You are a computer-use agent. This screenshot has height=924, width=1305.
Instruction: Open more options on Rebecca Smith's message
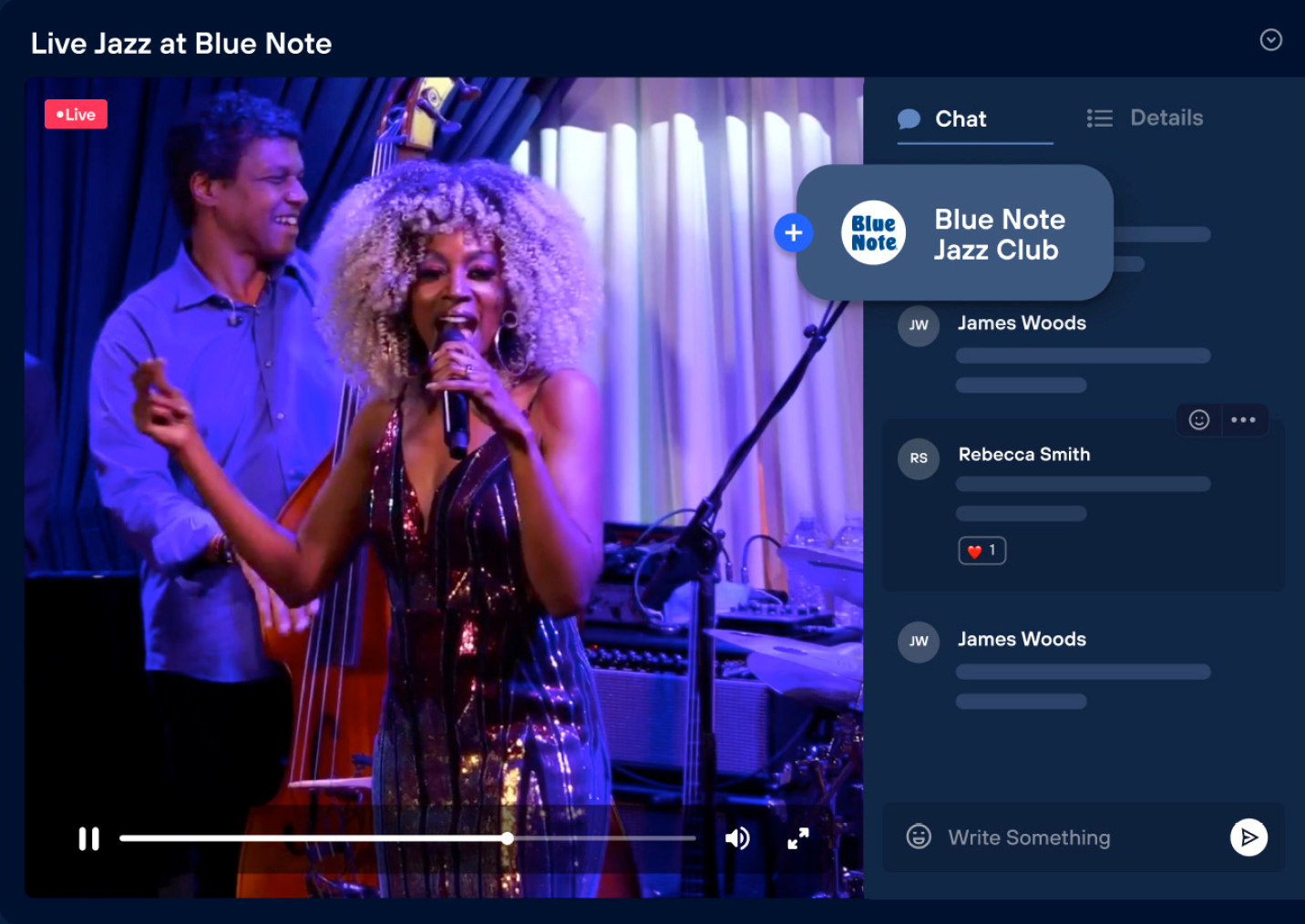[1243, 419]
